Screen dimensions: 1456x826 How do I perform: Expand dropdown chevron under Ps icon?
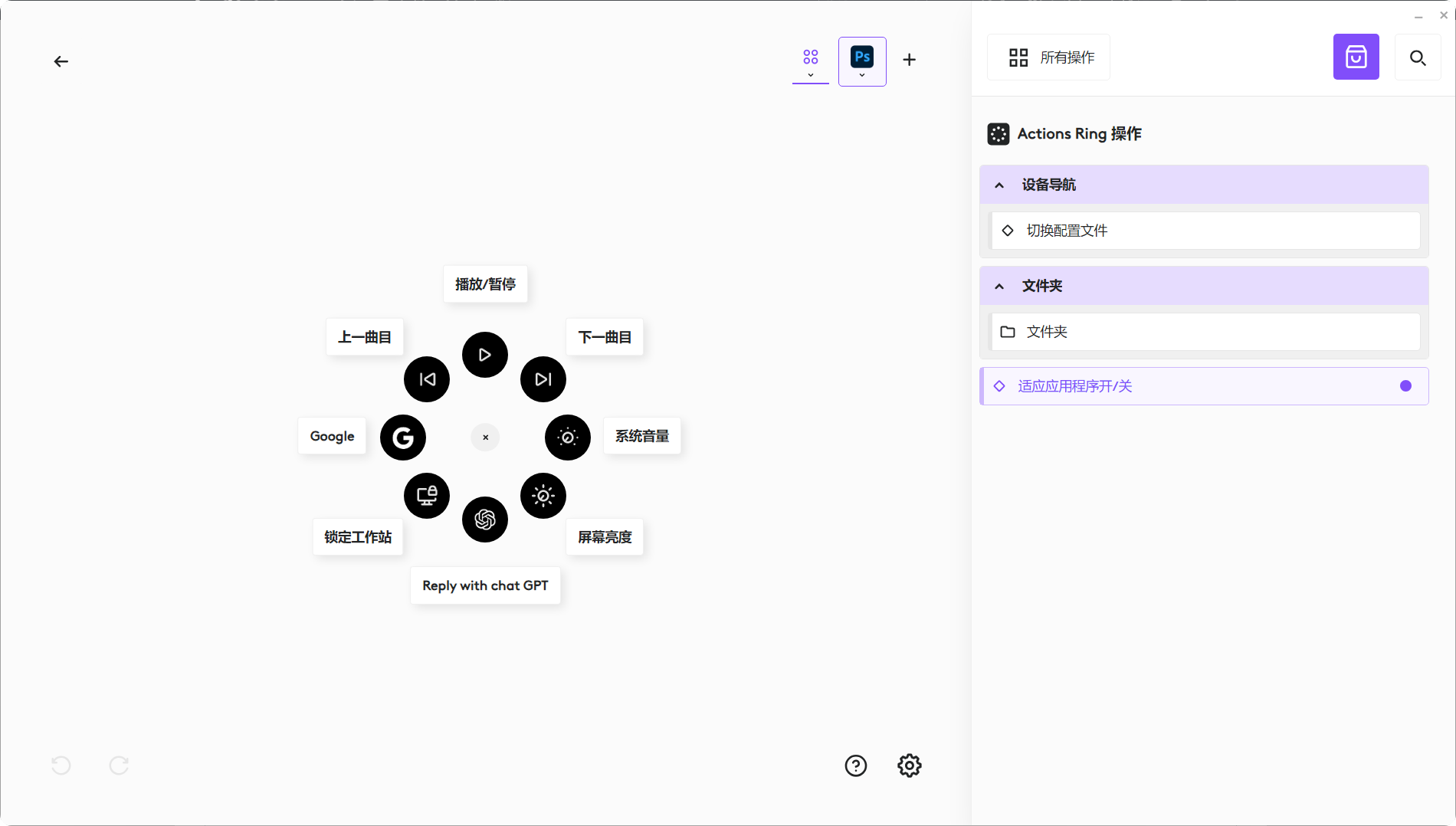[862, 75]
